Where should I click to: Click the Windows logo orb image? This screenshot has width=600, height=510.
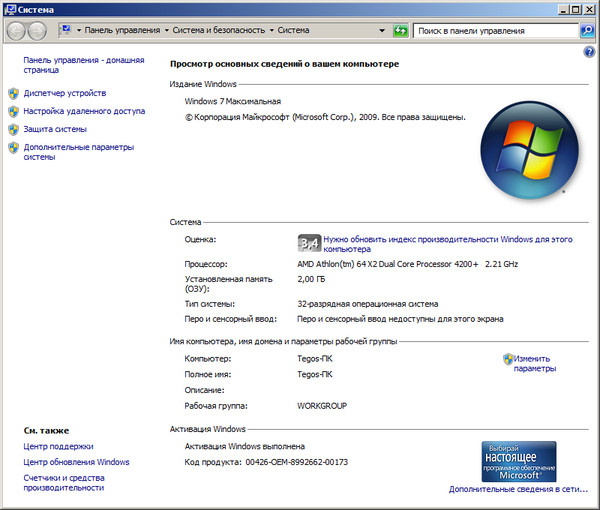(x=530, y=150)
